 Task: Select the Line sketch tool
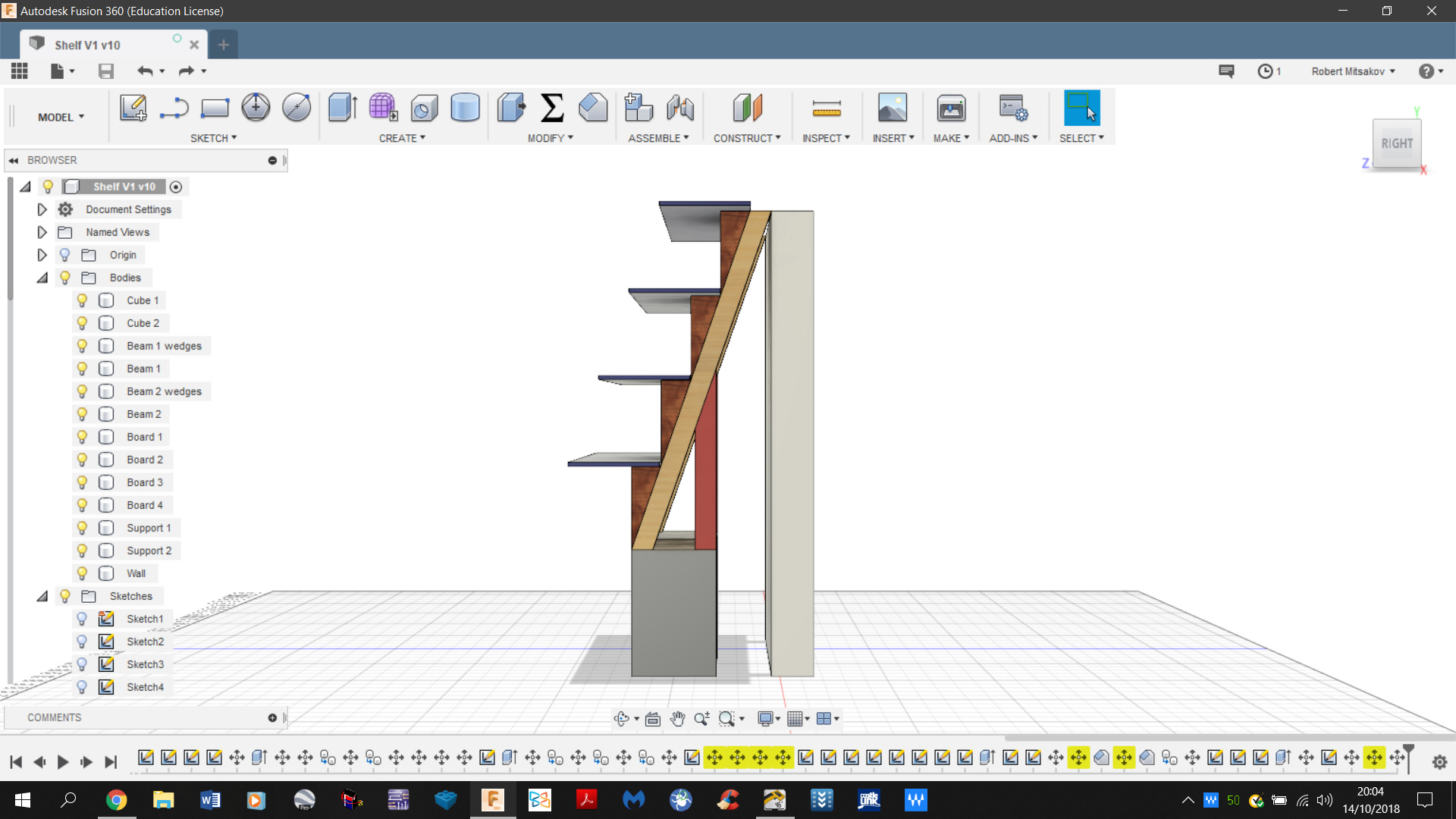pos(174,108)
